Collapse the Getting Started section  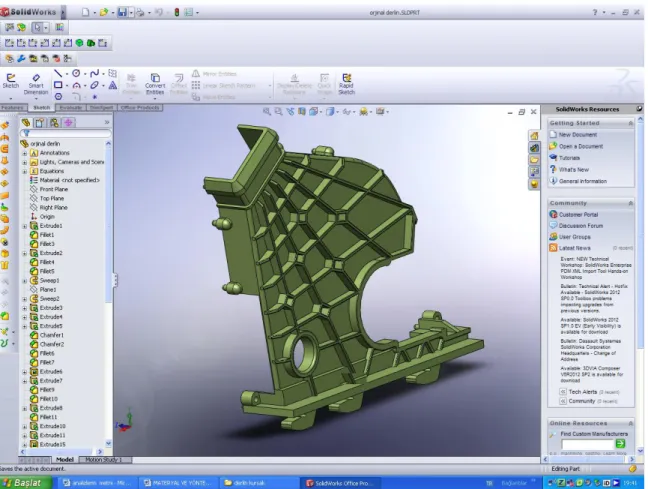click(x=631, y=123)
